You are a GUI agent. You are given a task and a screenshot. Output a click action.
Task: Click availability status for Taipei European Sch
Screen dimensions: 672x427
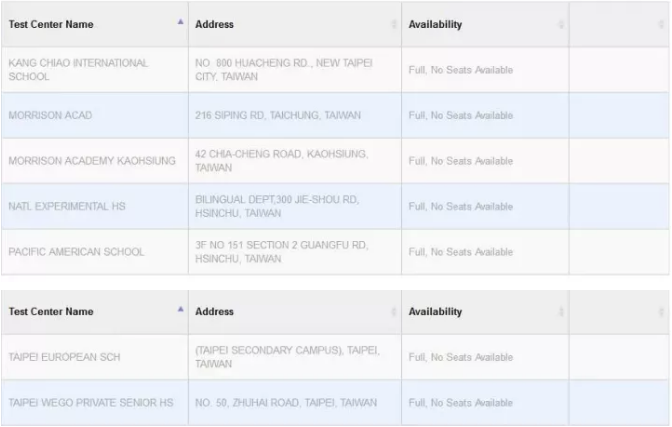click(461, 357)
